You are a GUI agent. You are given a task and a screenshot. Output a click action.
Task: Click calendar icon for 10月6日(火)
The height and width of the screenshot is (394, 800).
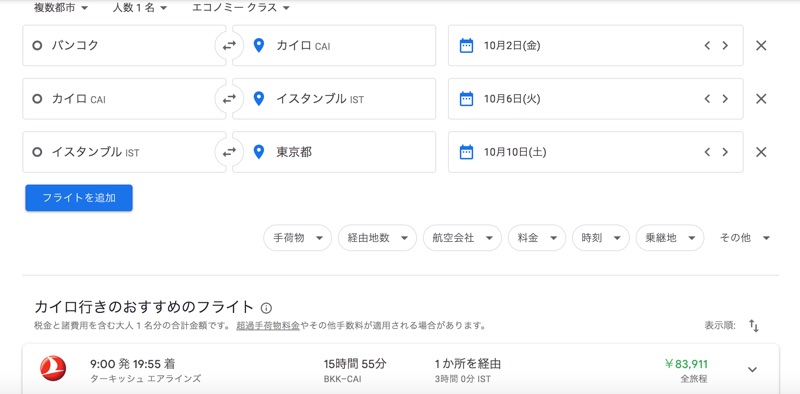pos(466,98)
